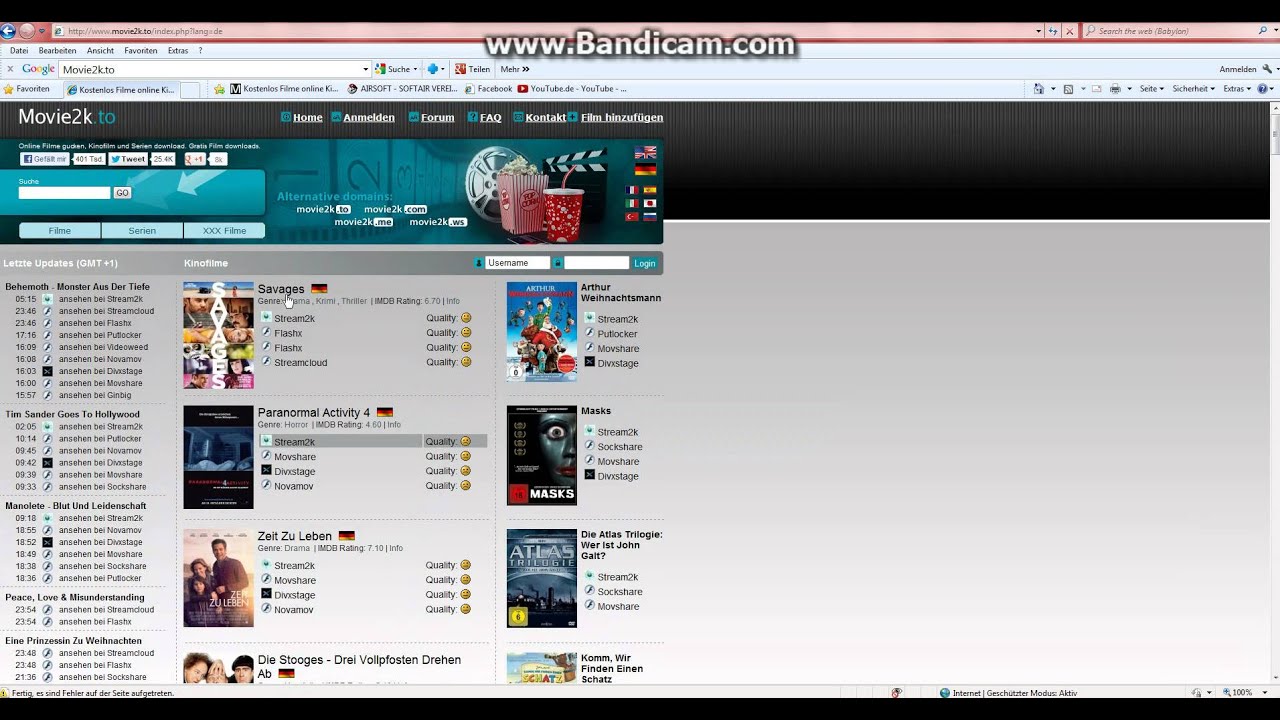
Task: Select the British flag language
Action: point(645,153)
